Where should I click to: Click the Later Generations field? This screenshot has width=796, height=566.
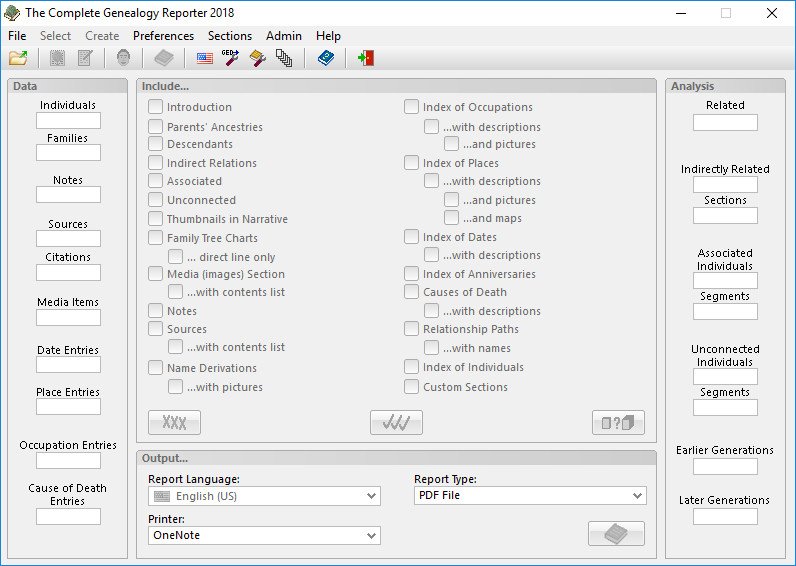tap(725, 516)
